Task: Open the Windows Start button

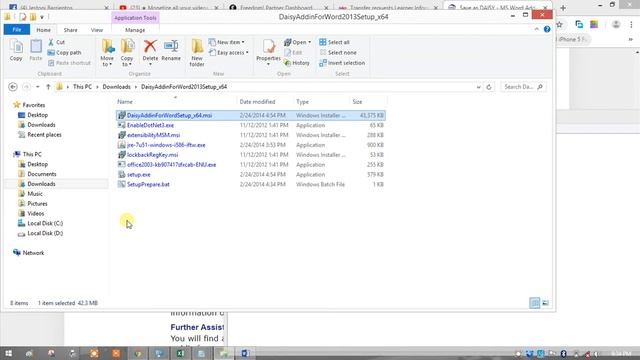Action: 8,353
